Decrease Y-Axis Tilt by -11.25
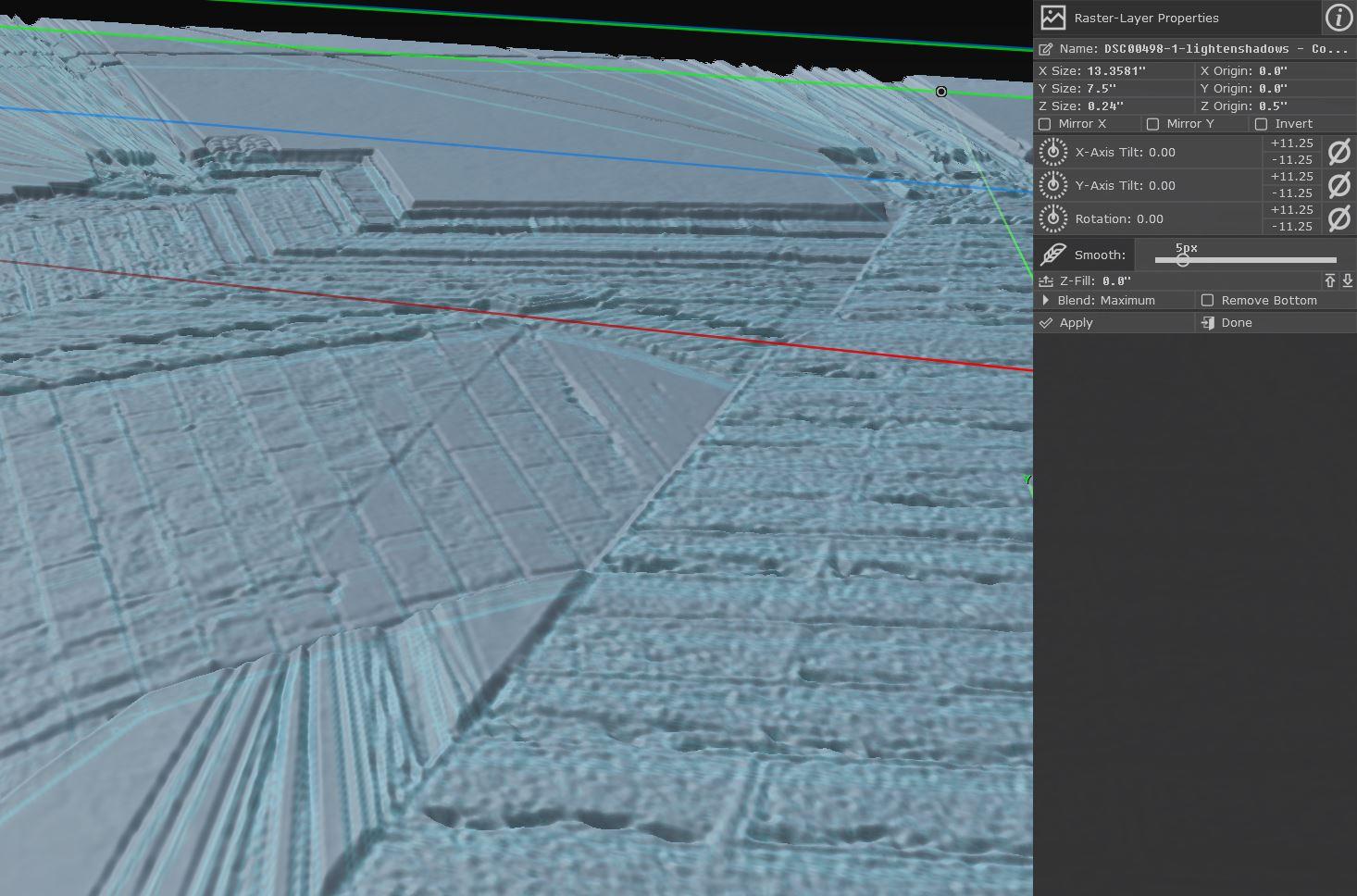 coord(1292,193)
